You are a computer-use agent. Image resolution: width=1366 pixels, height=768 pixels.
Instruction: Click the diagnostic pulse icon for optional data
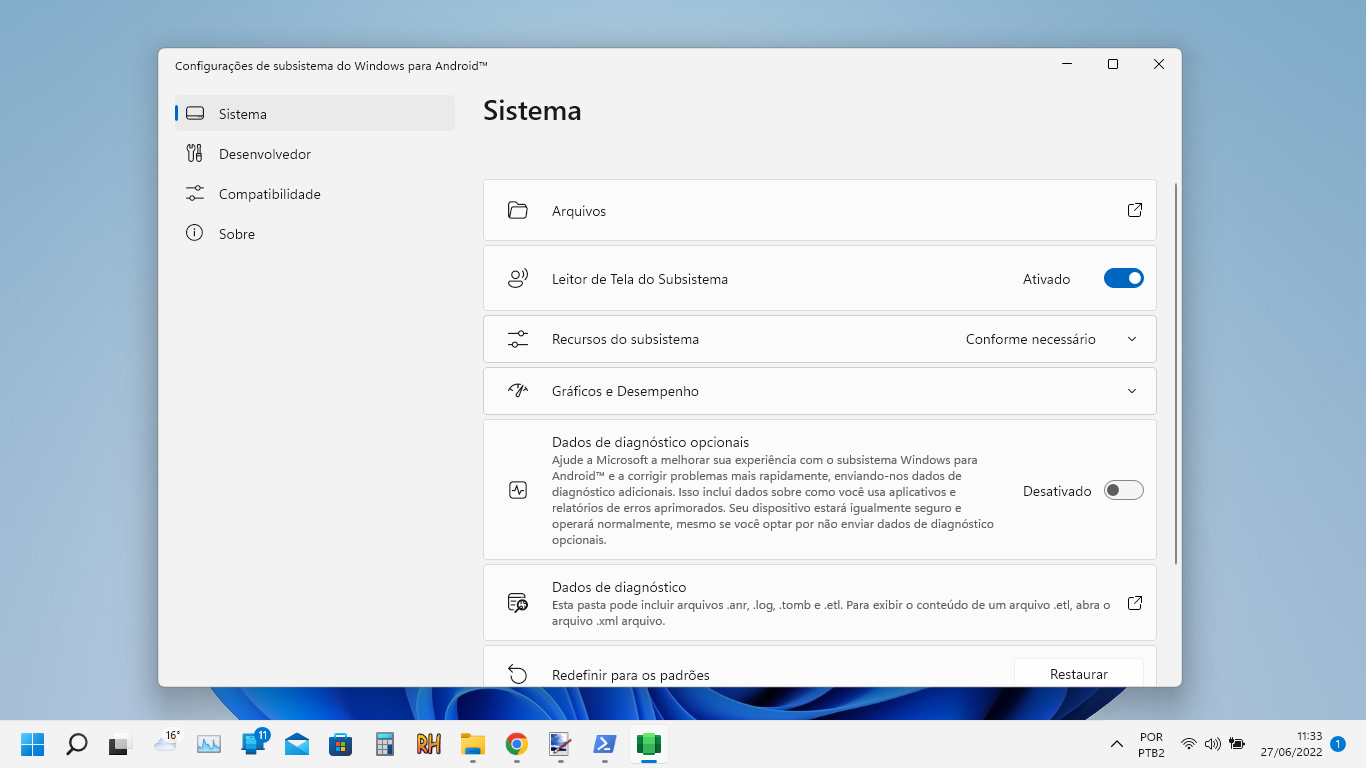tap(517, 490)
